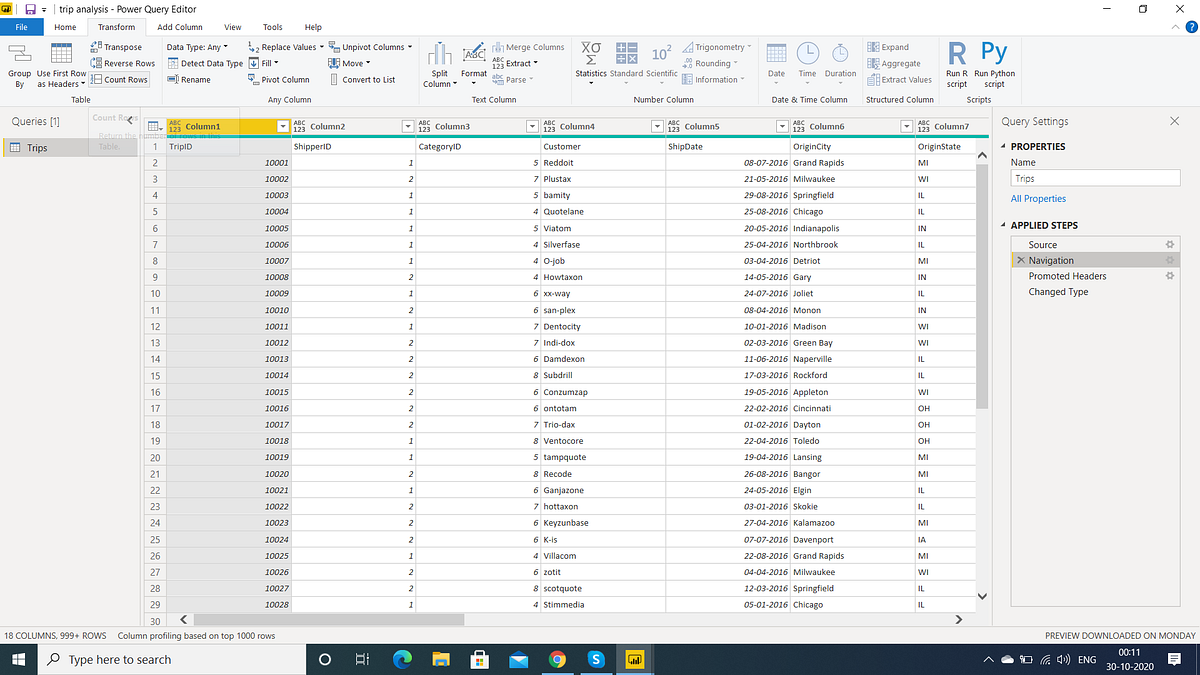Open the settings gear beside Source step

click(1170, 243)
